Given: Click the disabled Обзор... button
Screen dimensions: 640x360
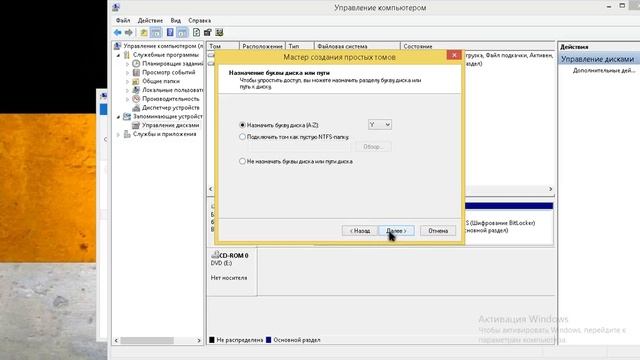Looking at the screenshot, I should [373, 147].
